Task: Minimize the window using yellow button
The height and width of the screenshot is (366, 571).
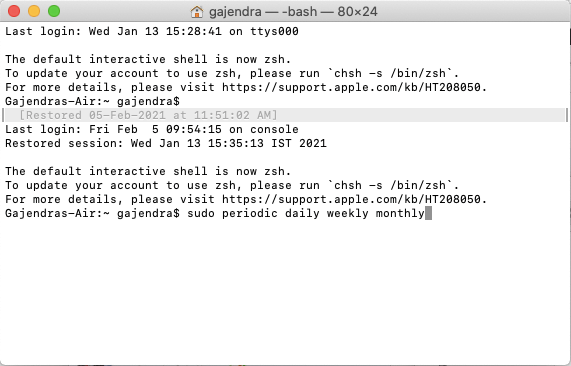Action: (34, 11)
